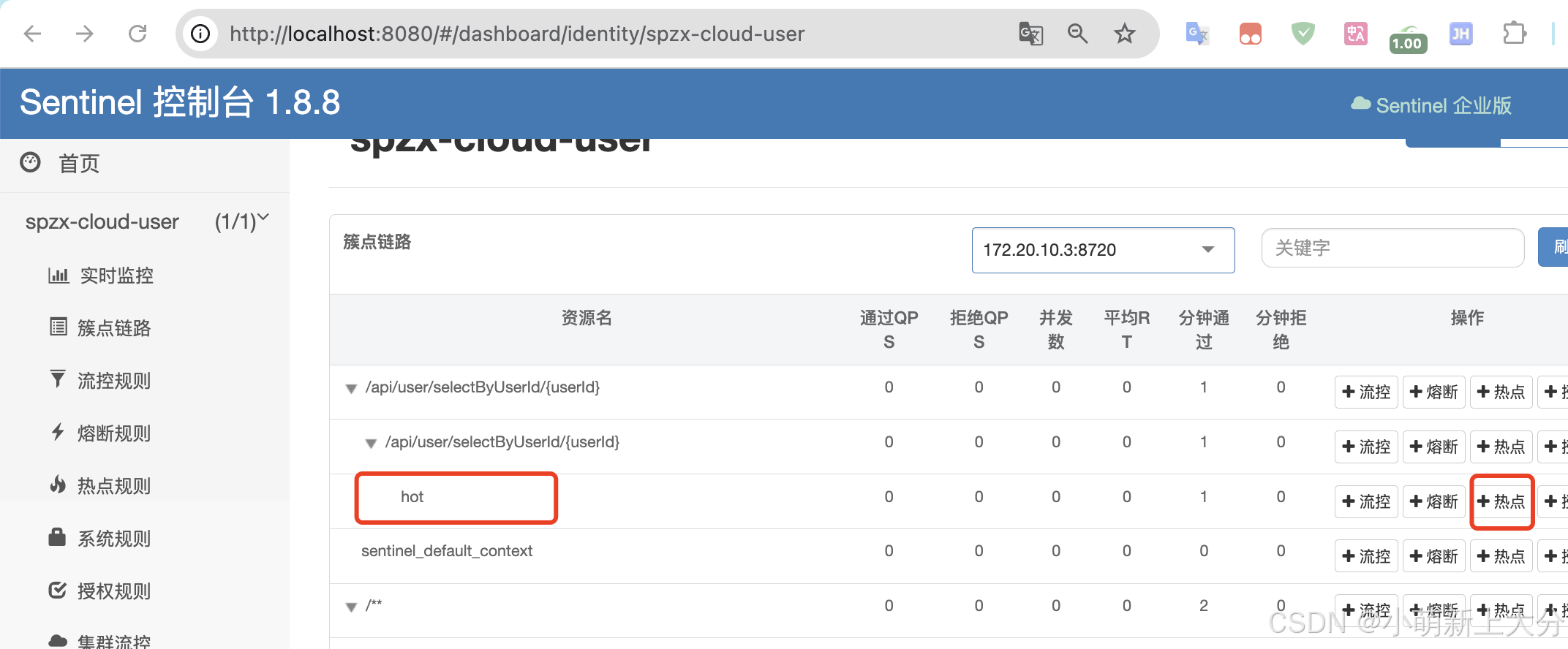Image resolution: width=1568 pixels, height=649 pixels.
Task: Add 熔断 rule for nested selectByUserId row
Action: coord(1433,447)
